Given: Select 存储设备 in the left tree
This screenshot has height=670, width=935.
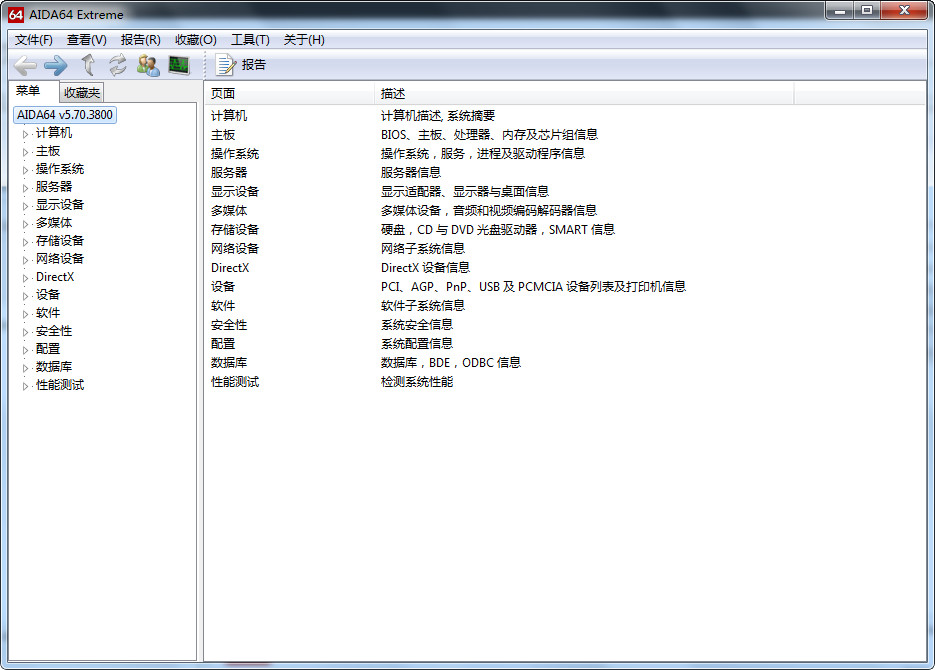Looking at the screenshot, I should pos(60,240).
